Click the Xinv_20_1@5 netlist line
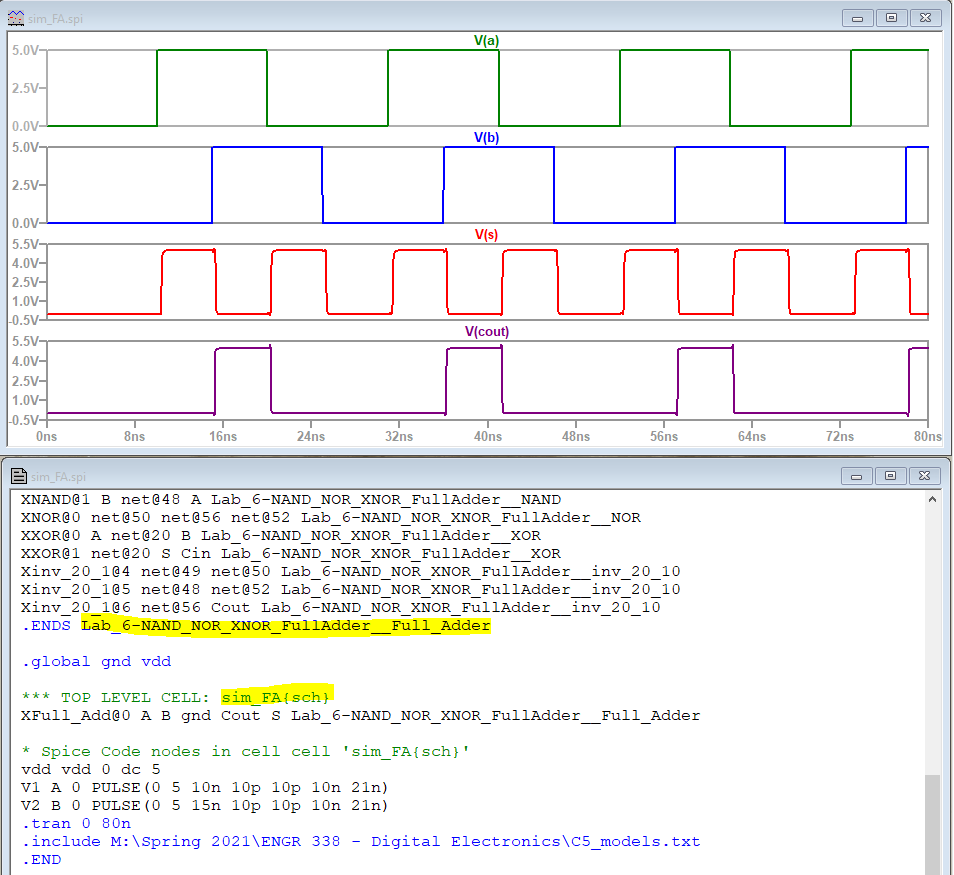 pyautogui.click(x=350, y=590)
